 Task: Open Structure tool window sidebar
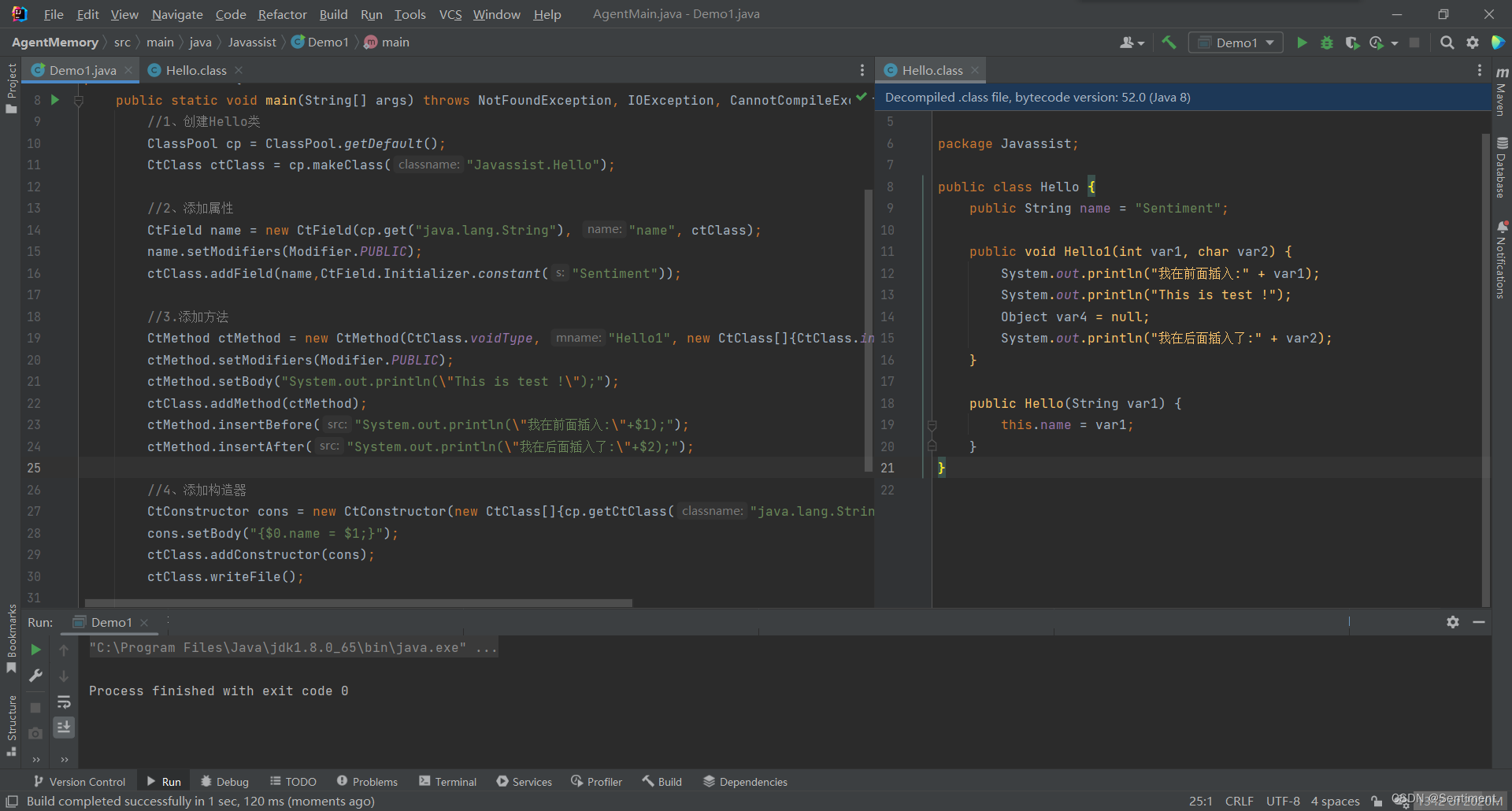point(11,725)
